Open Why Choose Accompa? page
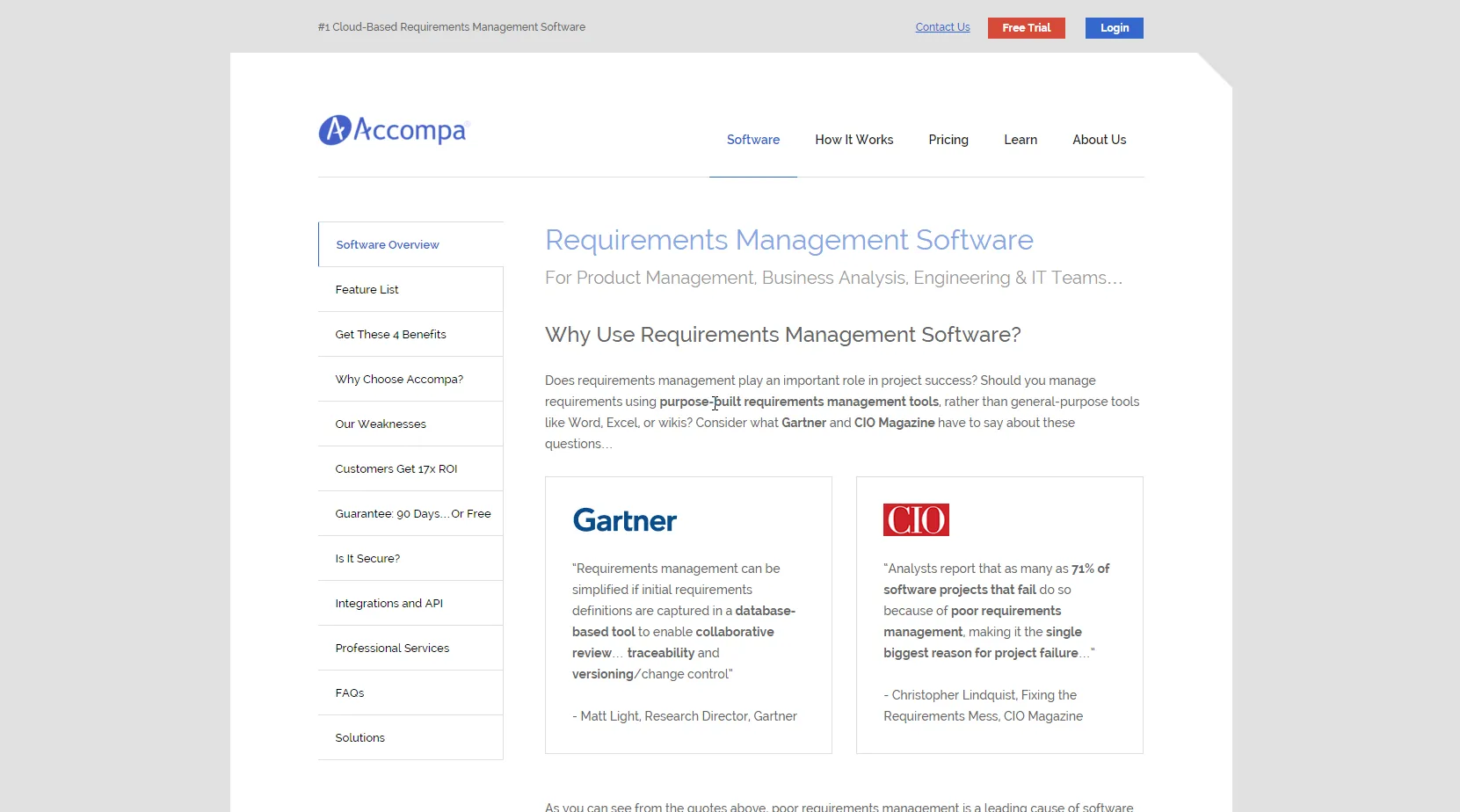 pyautogui.click(x=410, y=379)
